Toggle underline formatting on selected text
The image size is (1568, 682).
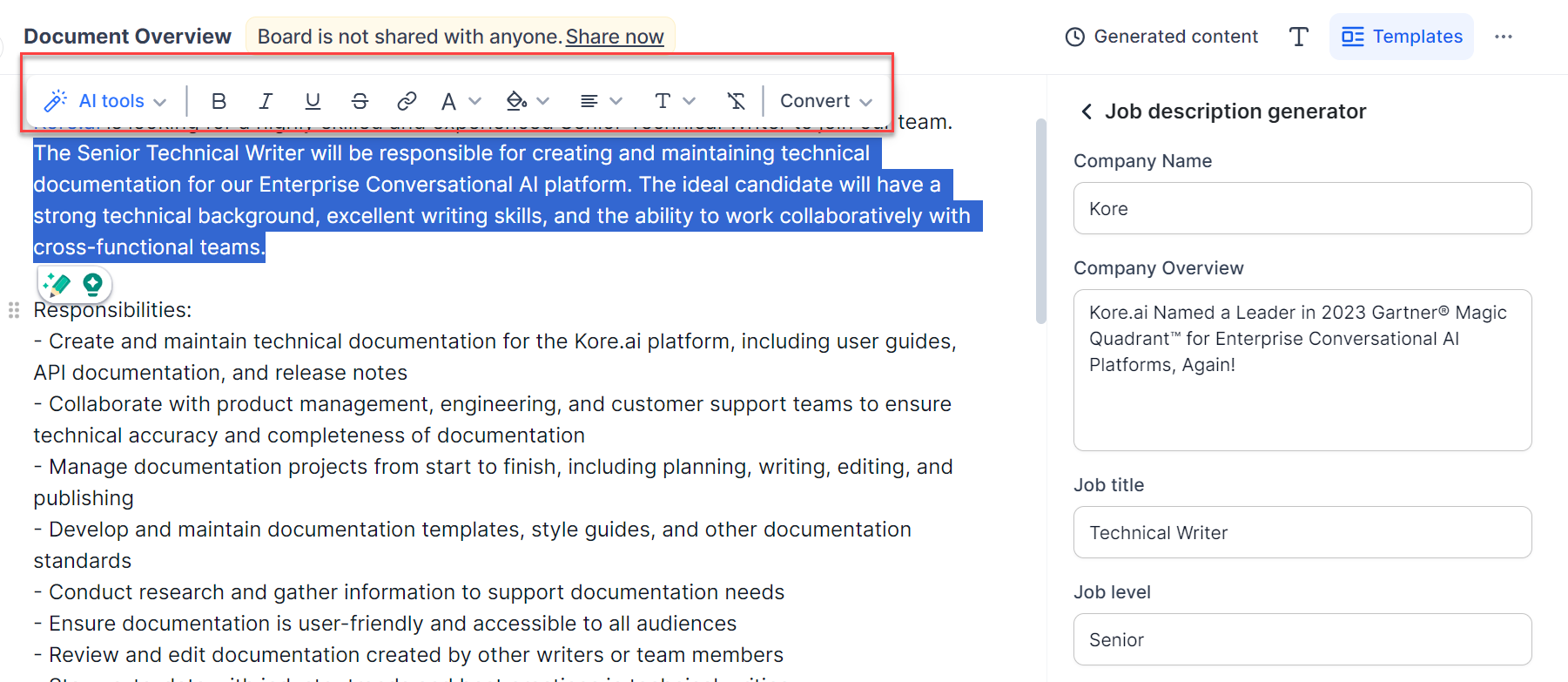(313, 101)
